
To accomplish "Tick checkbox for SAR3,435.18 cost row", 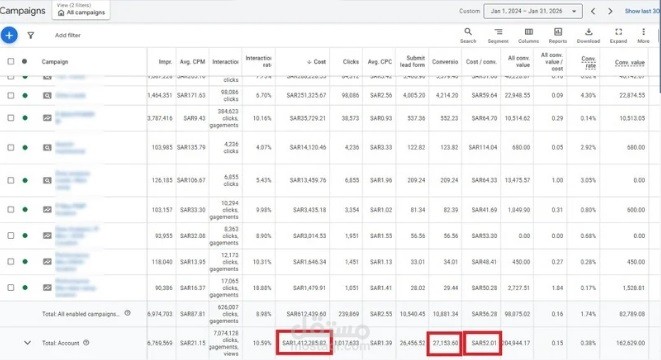I will (x=11, y=210).
